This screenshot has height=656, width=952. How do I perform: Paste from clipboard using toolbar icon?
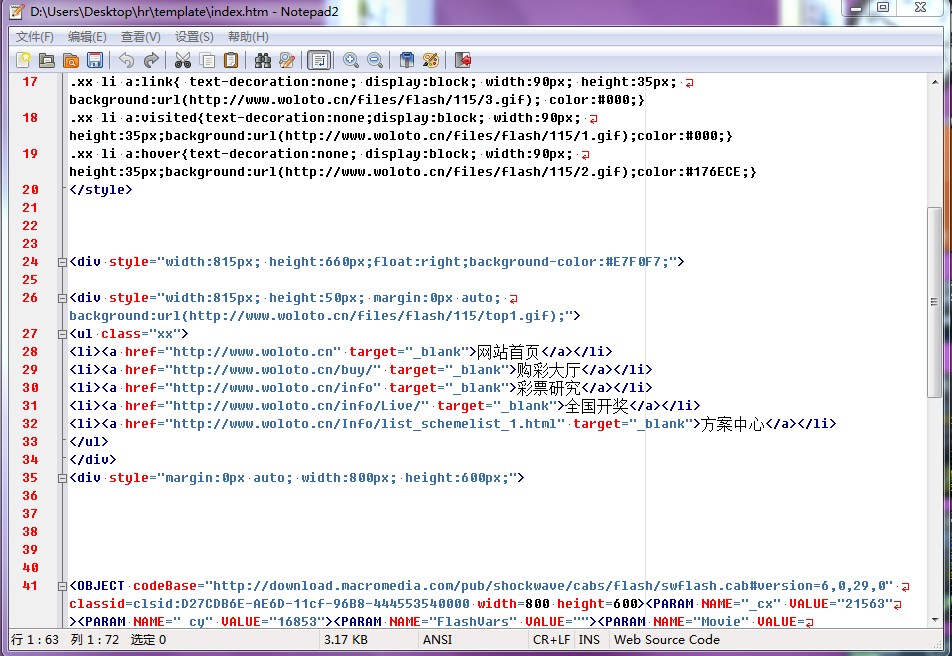click(231, 60)
